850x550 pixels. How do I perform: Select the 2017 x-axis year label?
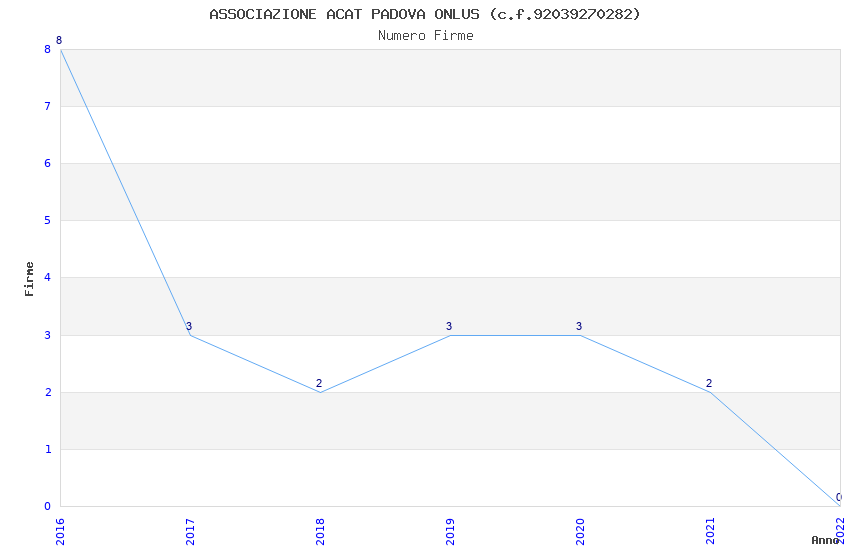pyautogui.click(x=190, y=532)
